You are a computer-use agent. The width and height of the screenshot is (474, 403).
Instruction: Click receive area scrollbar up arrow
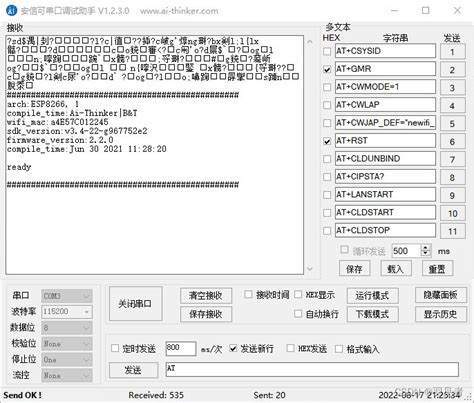click(x=310, y=42)
